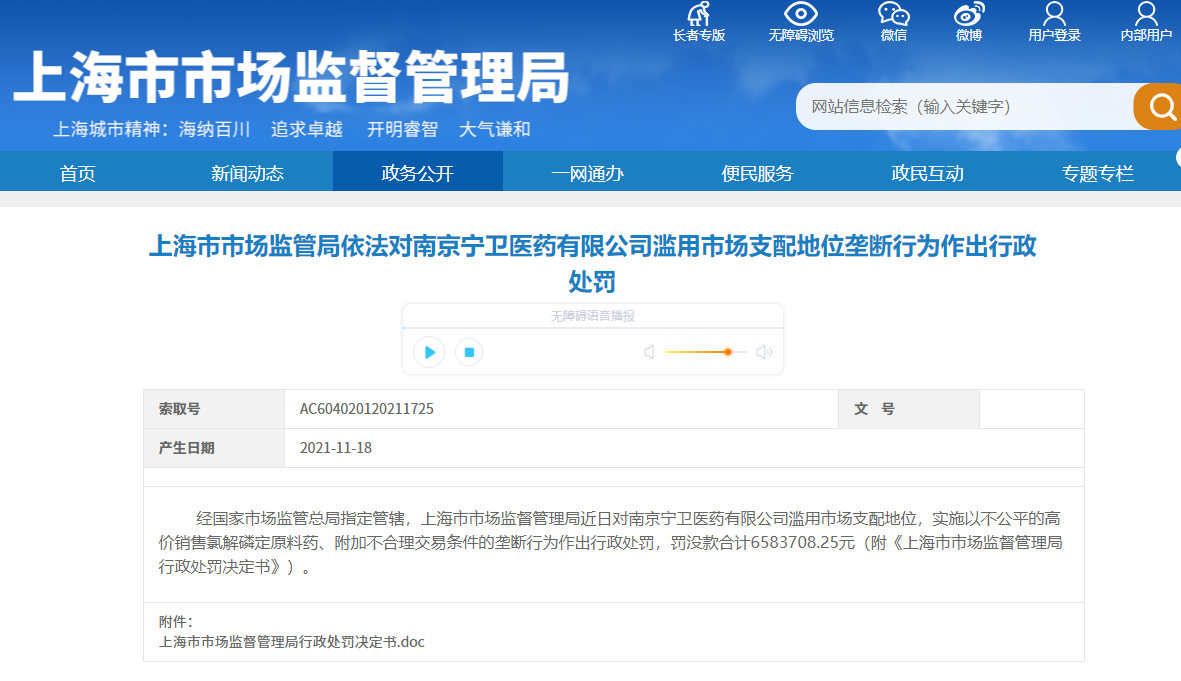Click the WeChat (微信) icon
The image size is (1181, 681).
click(x=893, y=15)
